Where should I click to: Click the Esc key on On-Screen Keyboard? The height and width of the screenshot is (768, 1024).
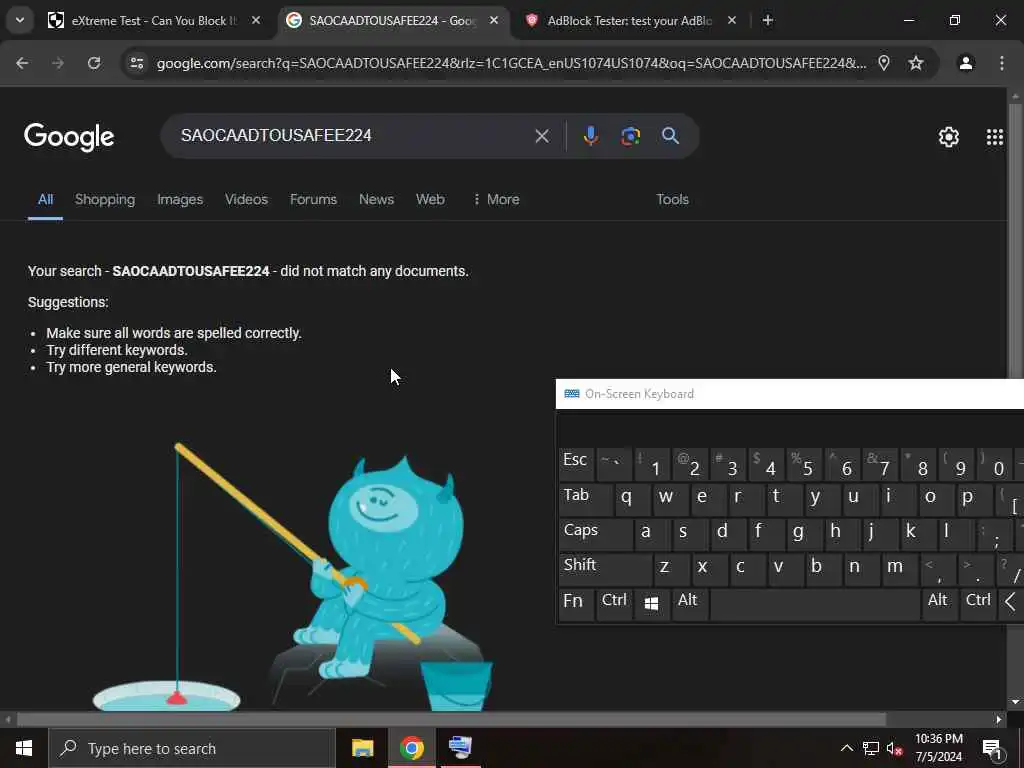coord(575,464)
